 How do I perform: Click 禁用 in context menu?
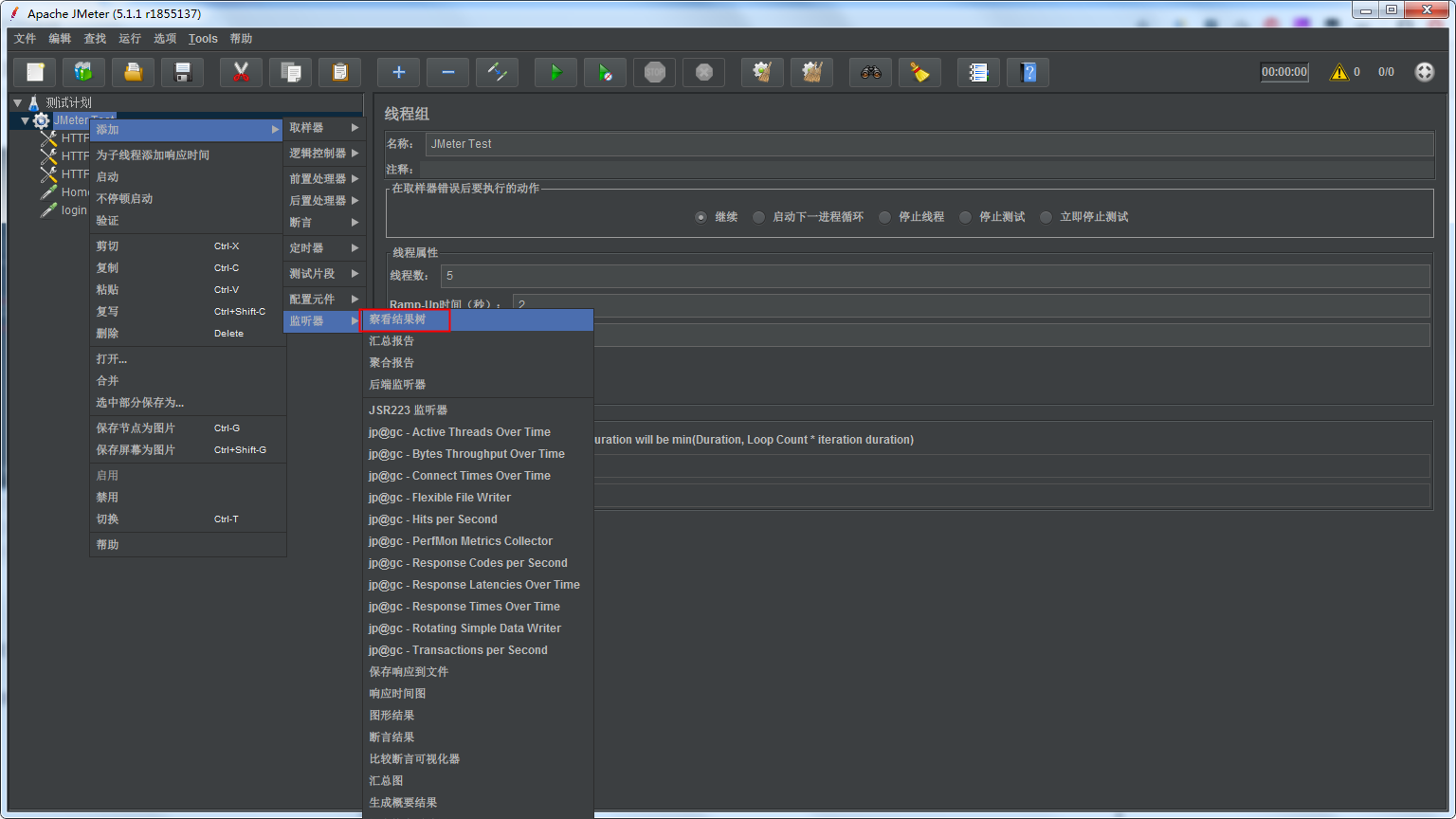[188, 498]
